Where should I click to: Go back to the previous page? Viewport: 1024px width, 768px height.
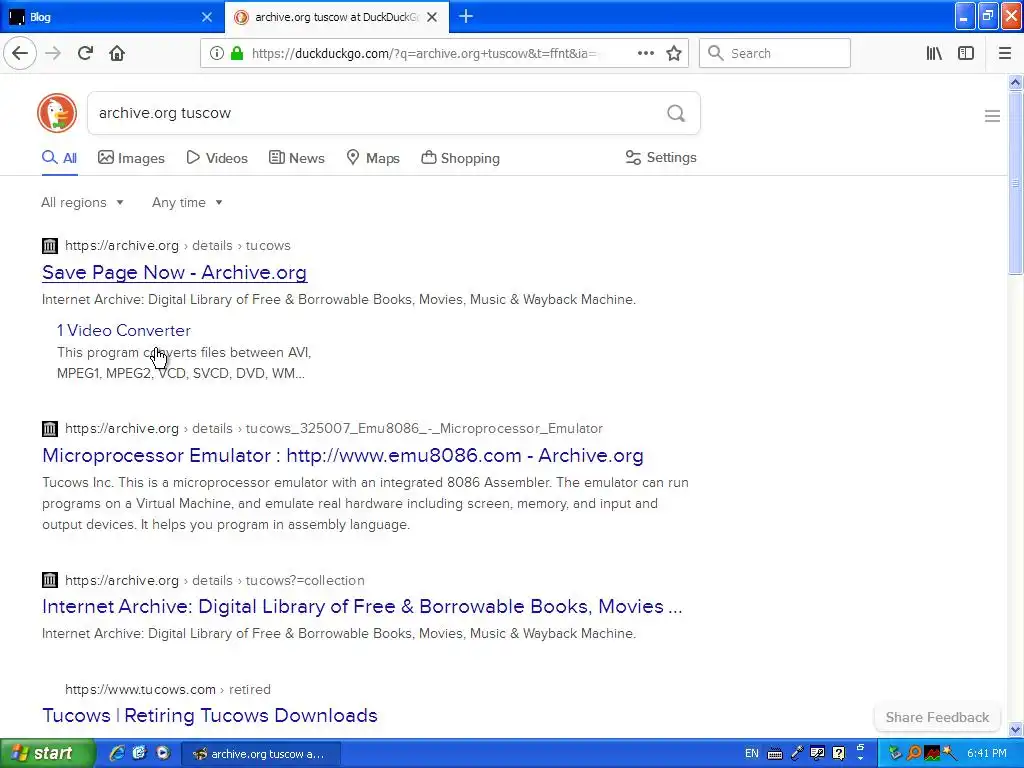[20, 53]
